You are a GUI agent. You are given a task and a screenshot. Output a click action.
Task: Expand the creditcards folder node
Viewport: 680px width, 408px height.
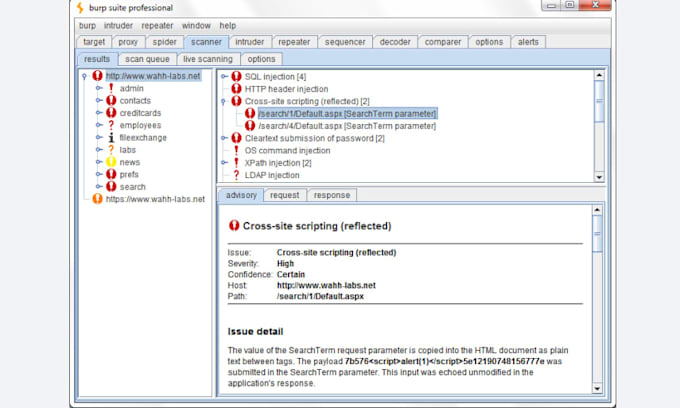pos(99,113)
